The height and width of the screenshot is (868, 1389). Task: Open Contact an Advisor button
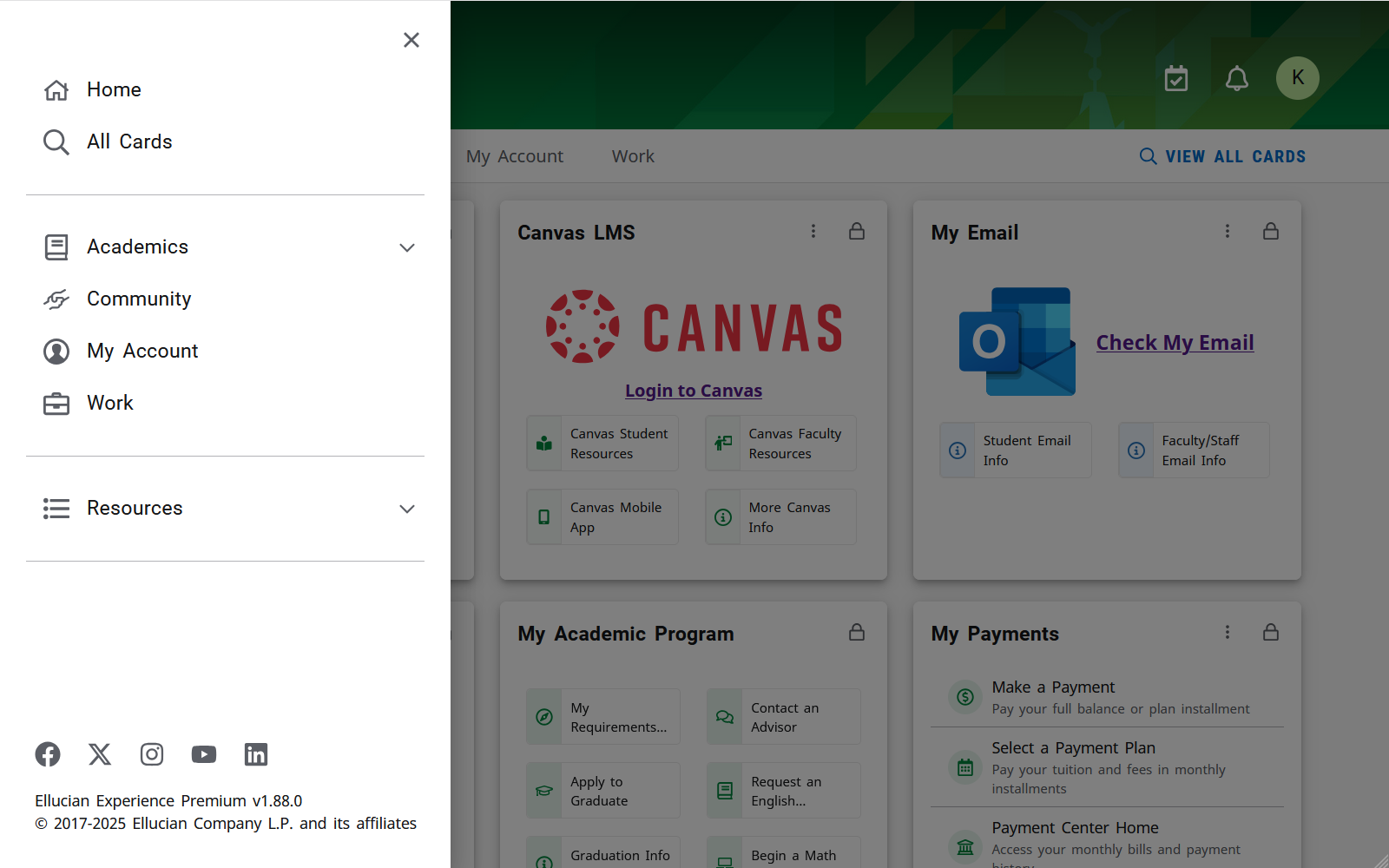(x=784, y=717)
